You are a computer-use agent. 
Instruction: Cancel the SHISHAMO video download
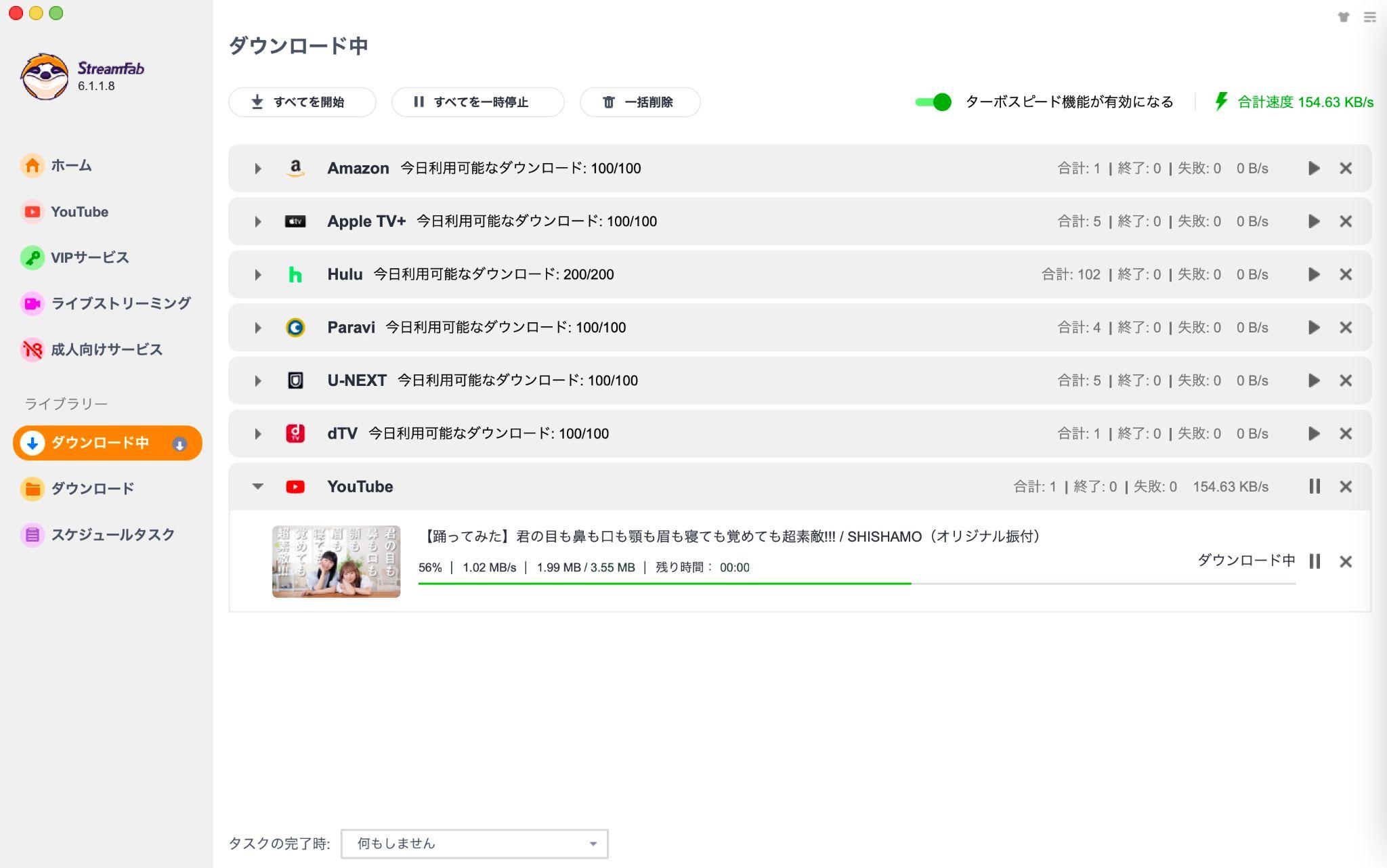coord(1346,561)
